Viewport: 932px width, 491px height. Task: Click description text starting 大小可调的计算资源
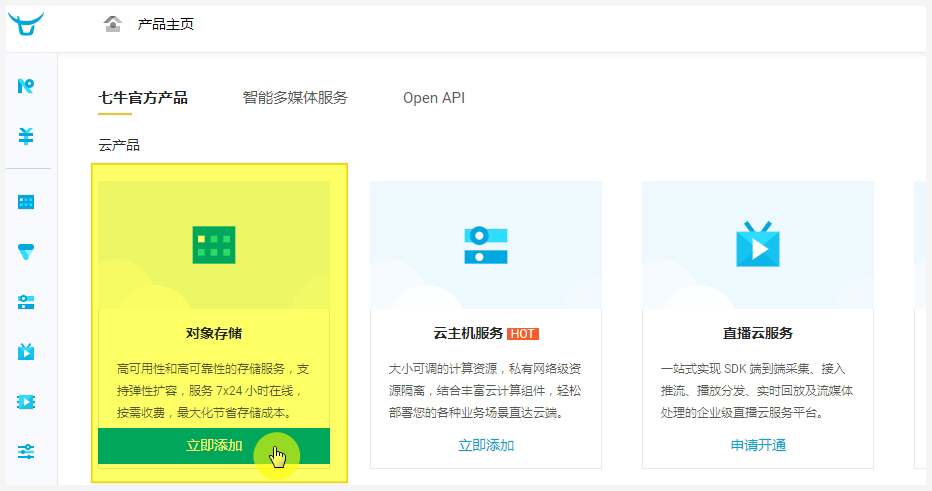click(485, 391)
